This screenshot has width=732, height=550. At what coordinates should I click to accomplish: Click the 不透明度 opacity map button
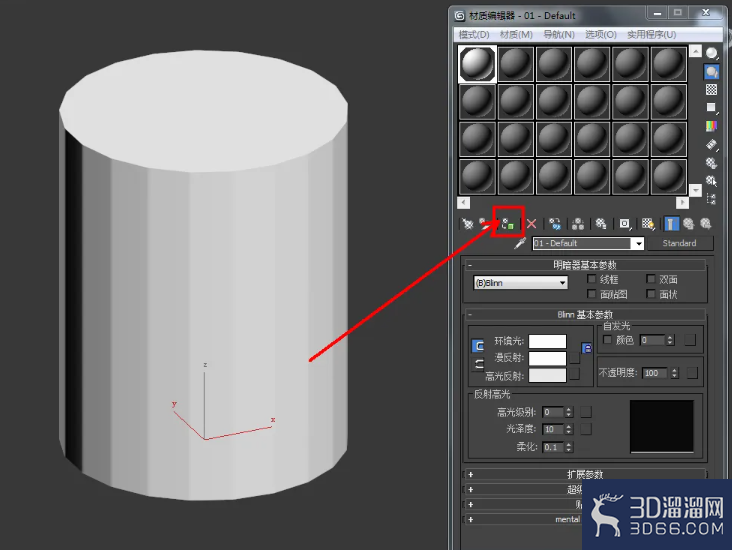pos(692,373)
